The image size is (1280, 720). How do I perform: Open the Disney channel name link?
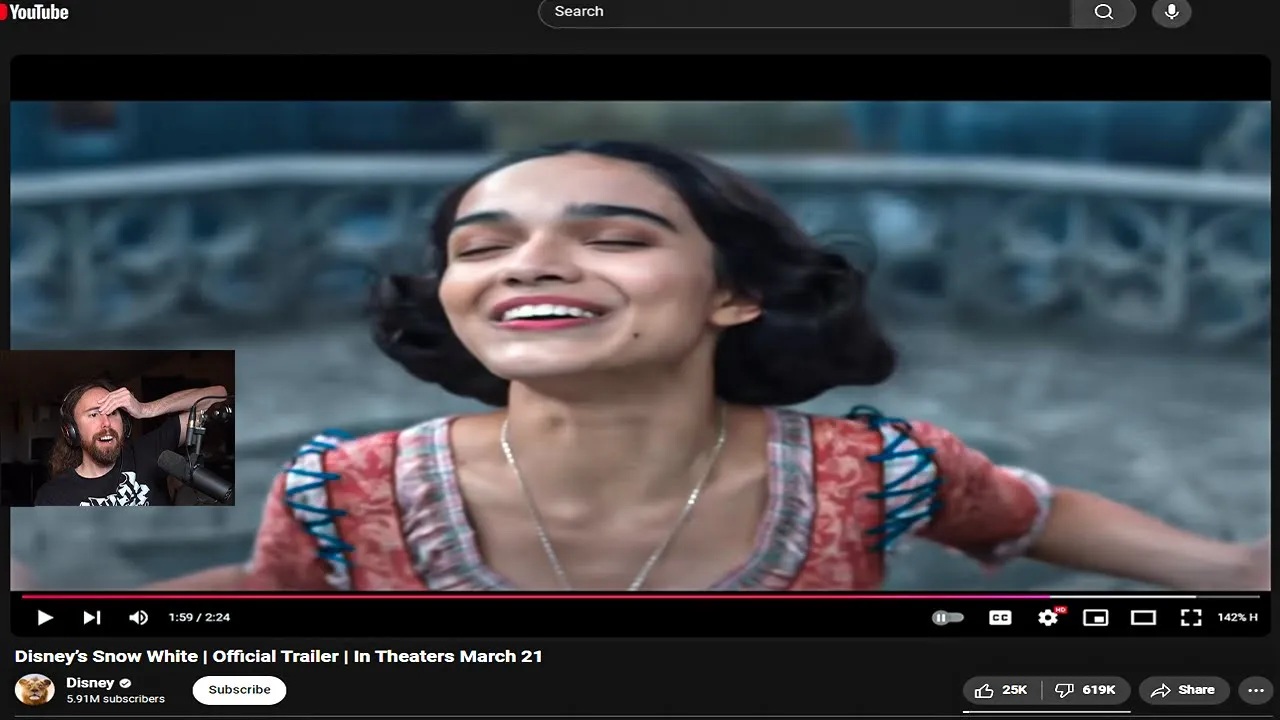90,683
